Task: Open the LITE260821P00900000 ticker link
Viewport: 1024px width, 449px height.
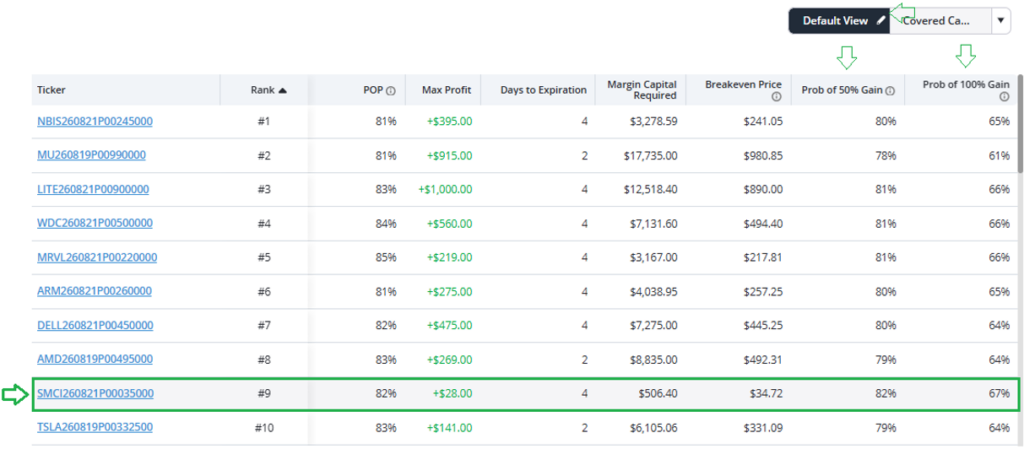Action: [x=93, y=189]
